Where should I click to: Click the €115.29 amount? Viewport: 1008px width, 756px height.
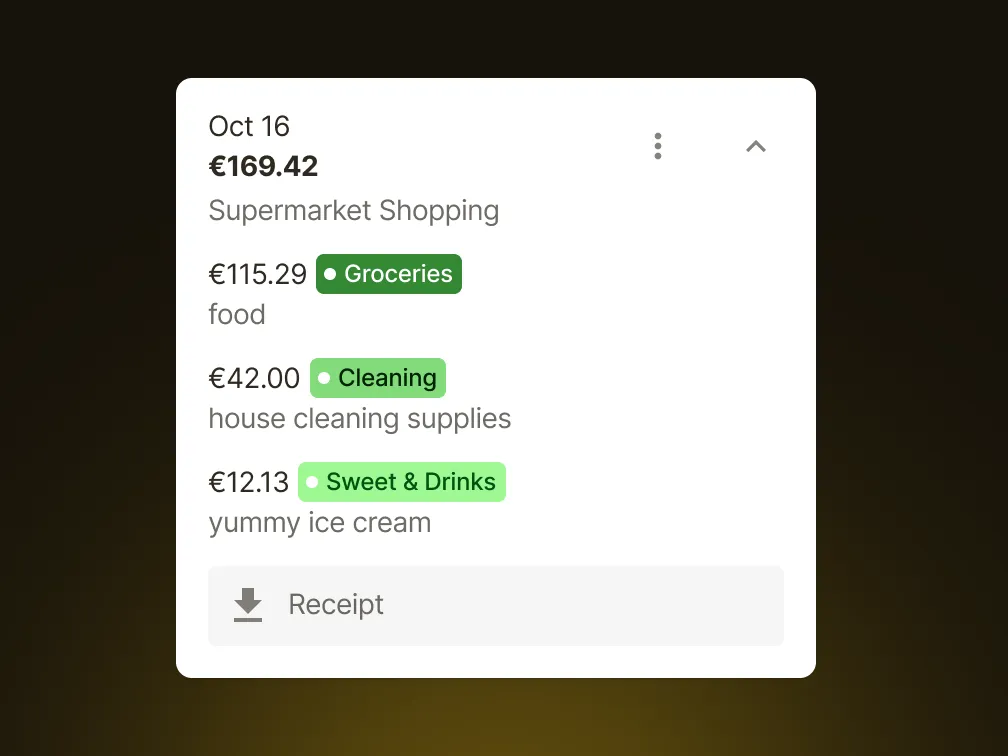[257, 273]
